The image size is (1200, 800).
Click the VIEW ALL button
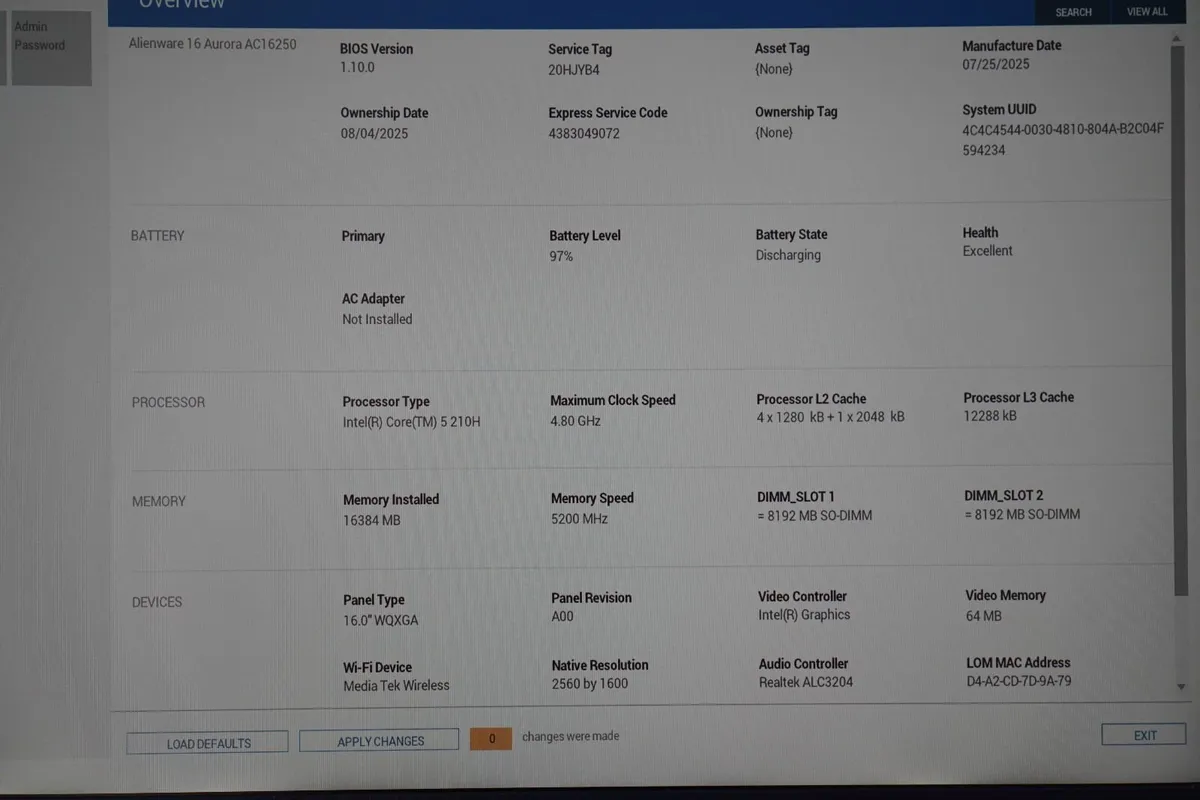(1147, 12)
